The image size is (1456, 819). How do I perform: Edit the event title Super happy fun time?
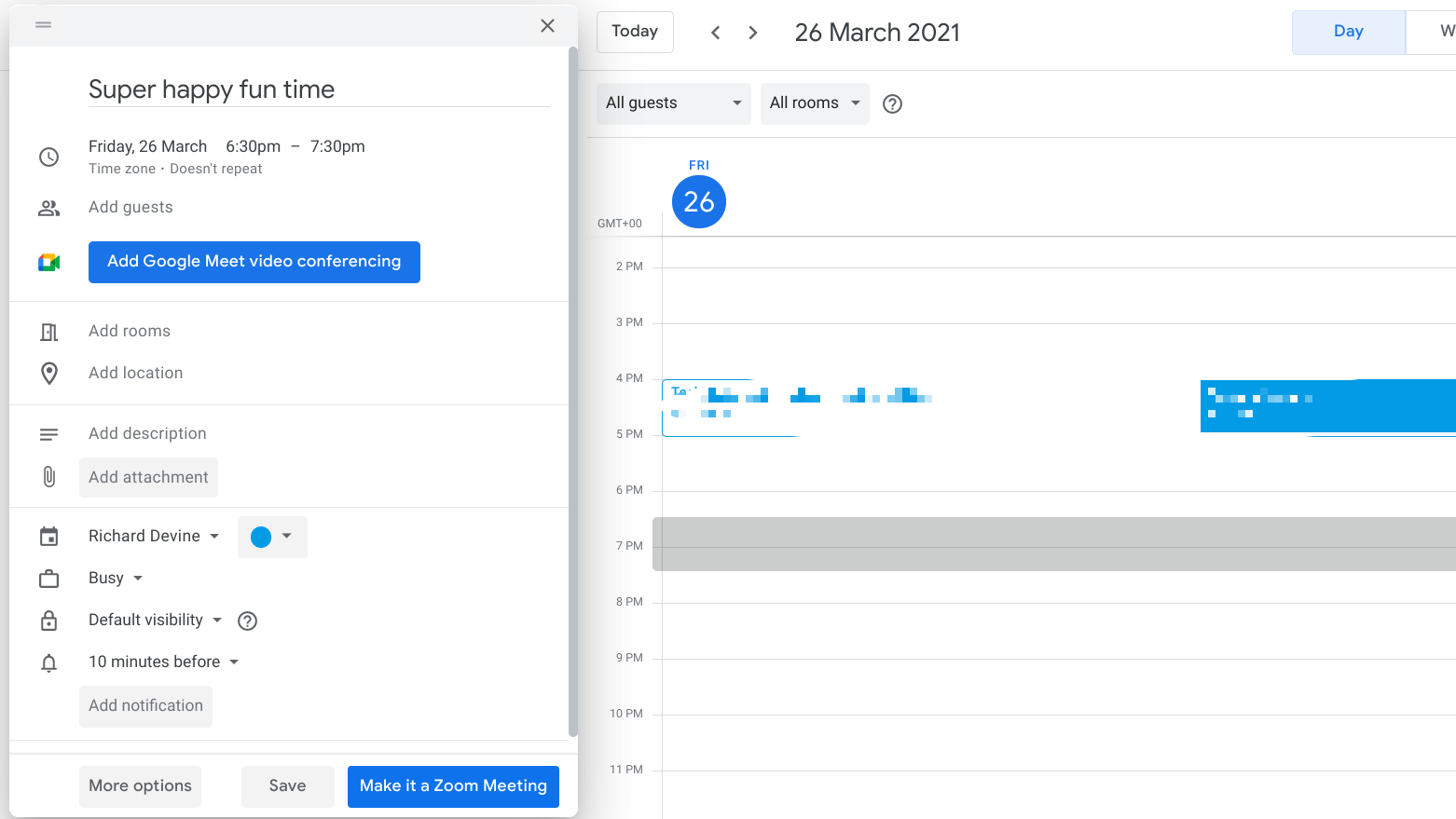(x=319, y=89)
